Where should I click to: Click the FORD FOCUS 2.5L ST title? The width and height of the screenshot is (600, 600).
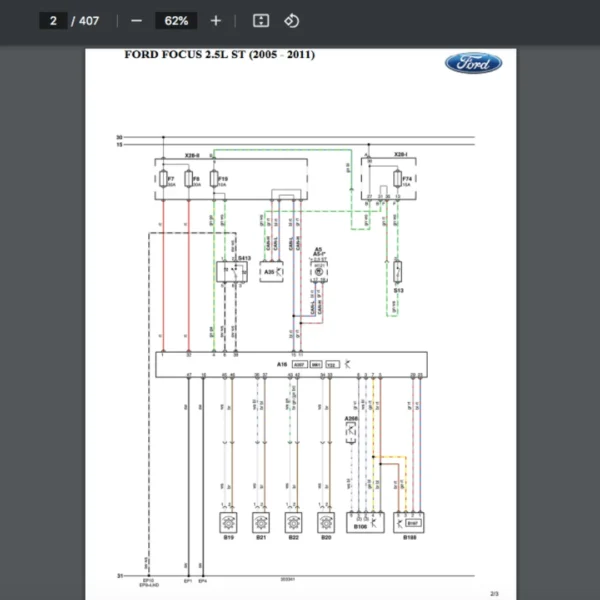(219, 55)
